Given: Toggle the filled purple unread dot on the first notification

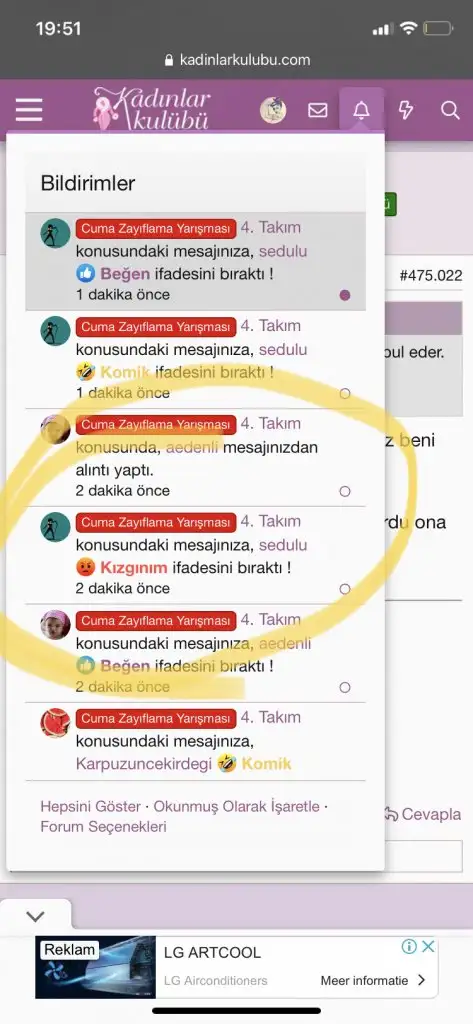Looking at the screenshot, I should pyautogui.click(x=345, y=295).
